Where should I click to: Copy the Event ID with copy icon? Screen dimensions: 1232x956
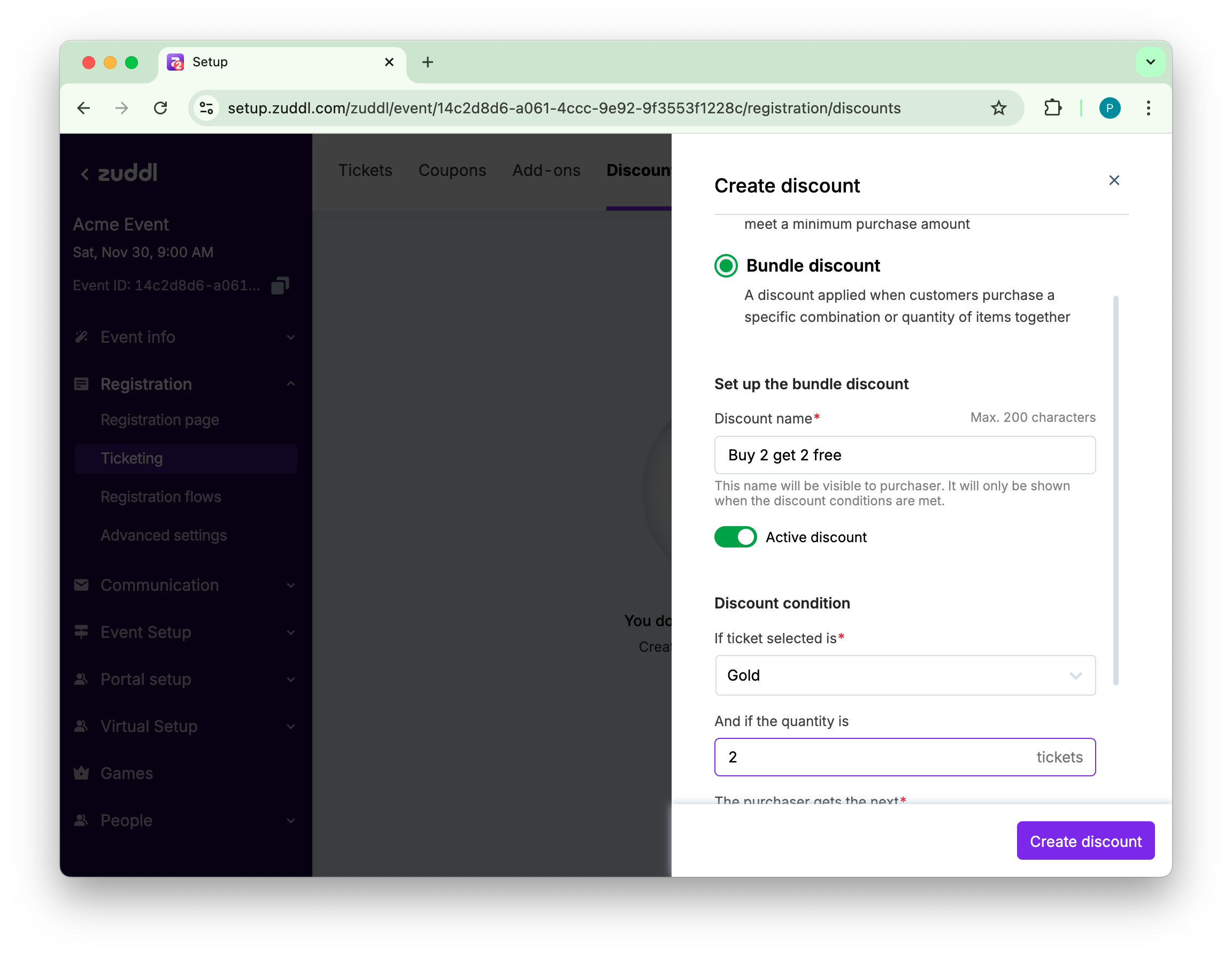tap(280, 286)
